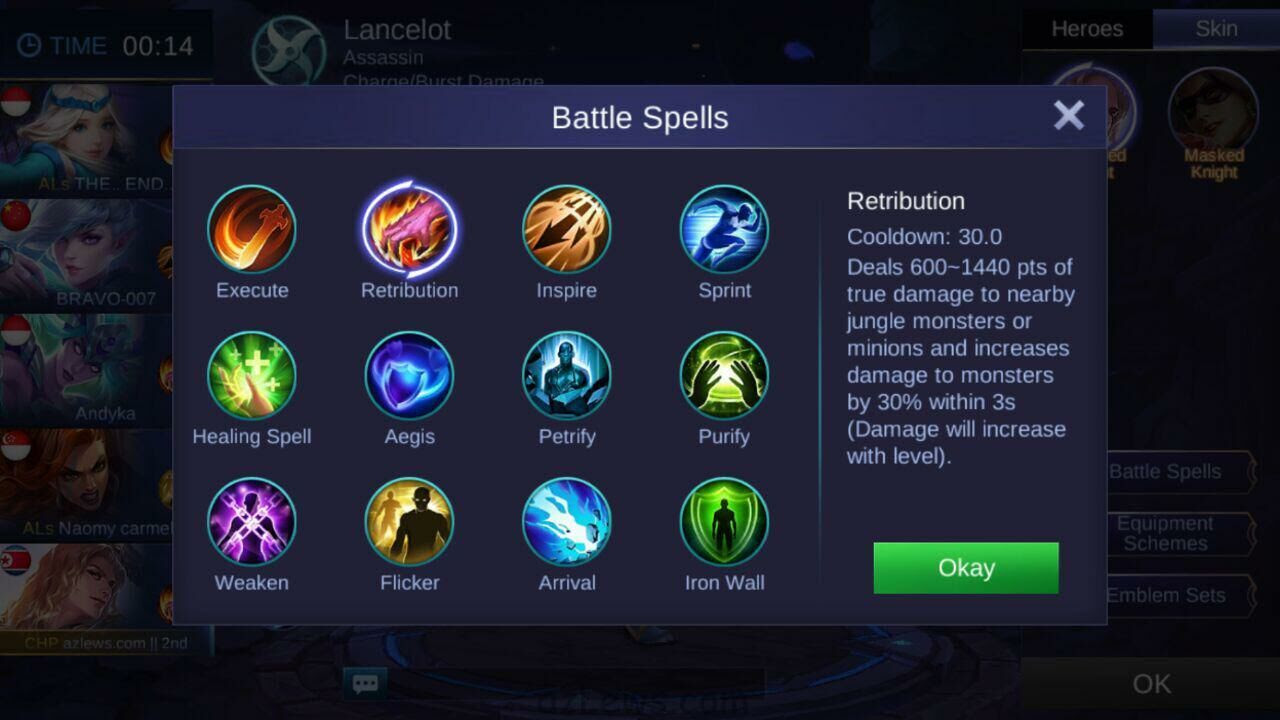Open the chat bubble icon

365,684
